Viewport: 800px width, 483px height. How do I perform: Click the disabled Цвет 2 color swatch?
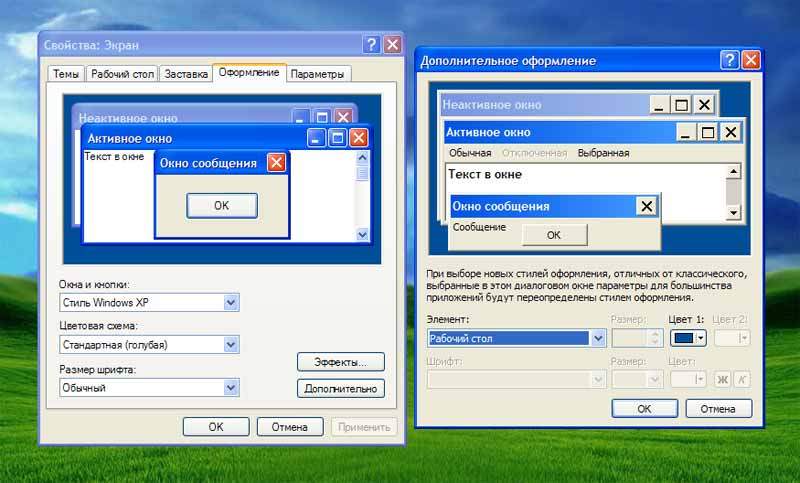pos(732,338)
